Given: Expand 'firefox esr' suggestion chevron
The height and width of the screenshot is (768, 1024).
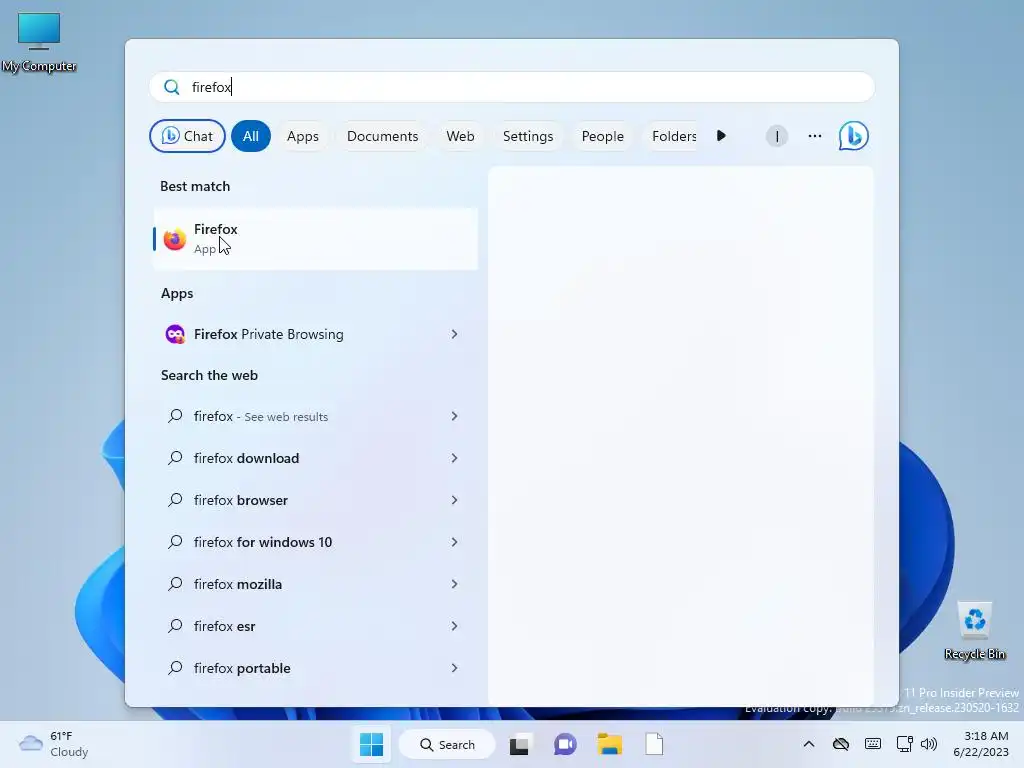Looking at the screenshot, I should (x=455, y=626).
